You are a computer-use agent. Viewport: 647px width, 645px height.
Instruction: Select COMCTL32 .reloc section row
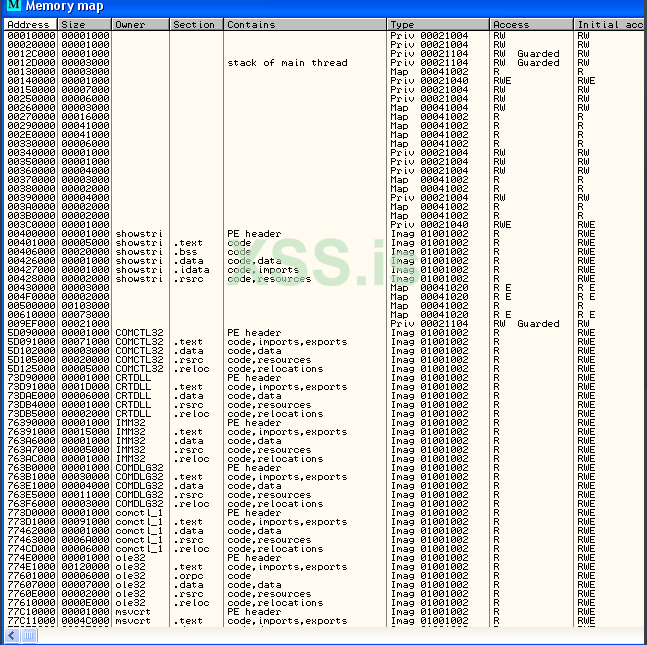(324, 369)
